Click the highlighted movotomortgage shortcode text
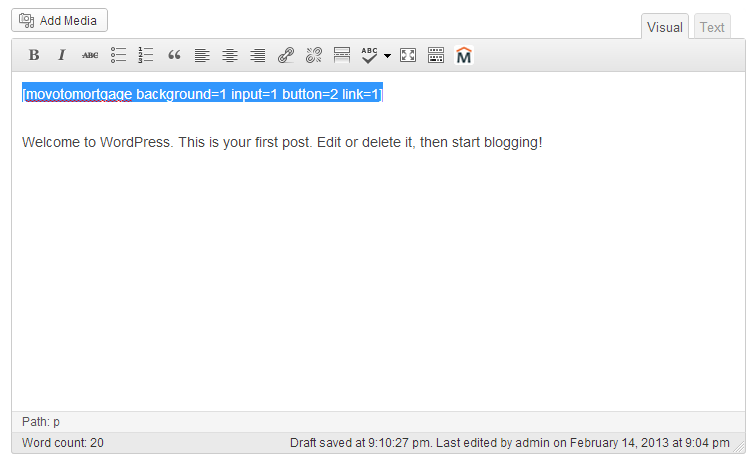Viewport: 752px width, 466px height. tap(202, 94)
